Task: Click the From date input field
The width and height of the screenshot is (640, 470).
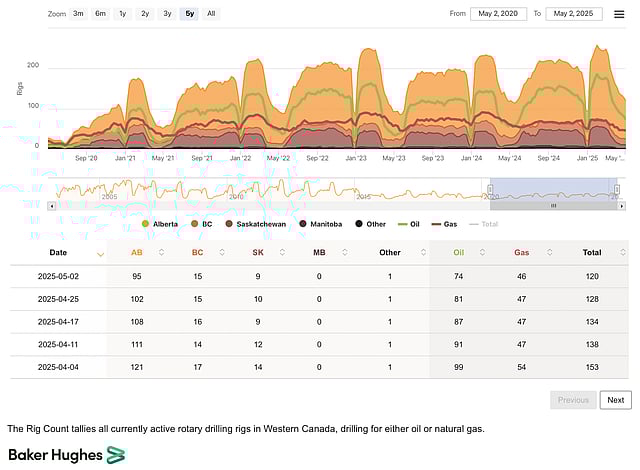Action: coord(496,14)
